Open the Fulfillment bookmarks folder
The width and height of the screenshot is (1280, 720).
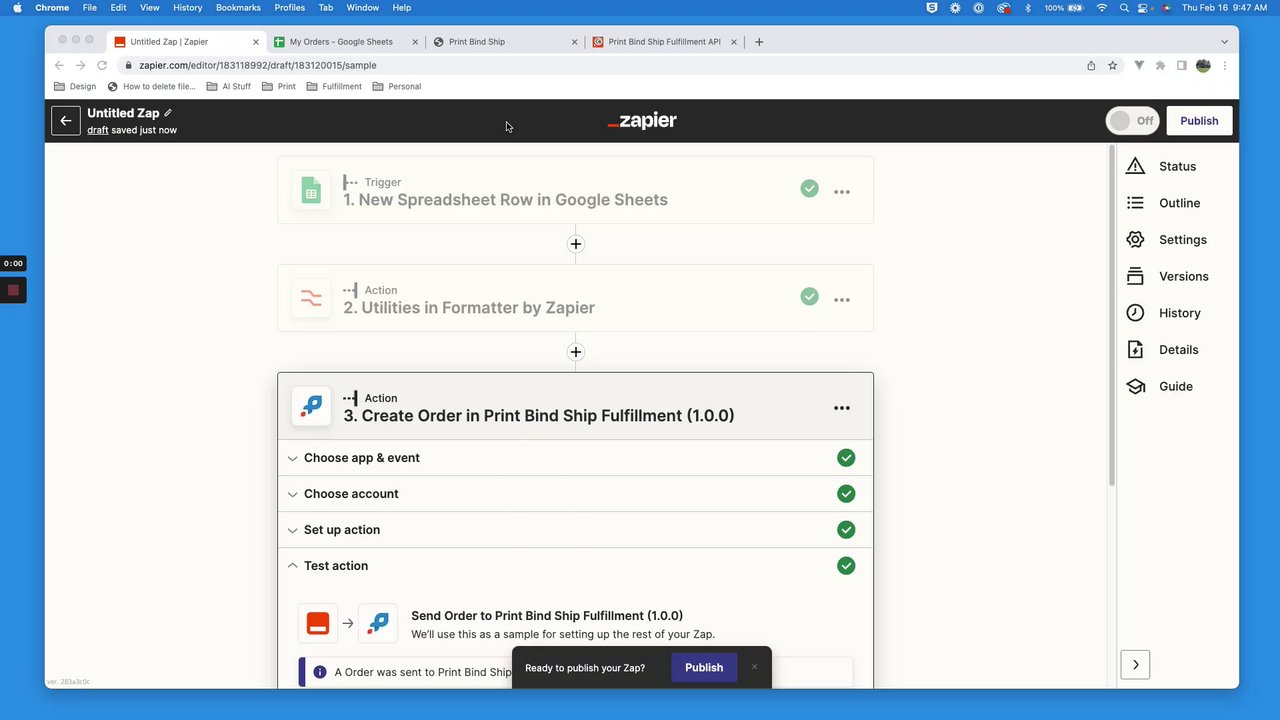[x=334, y=87]
